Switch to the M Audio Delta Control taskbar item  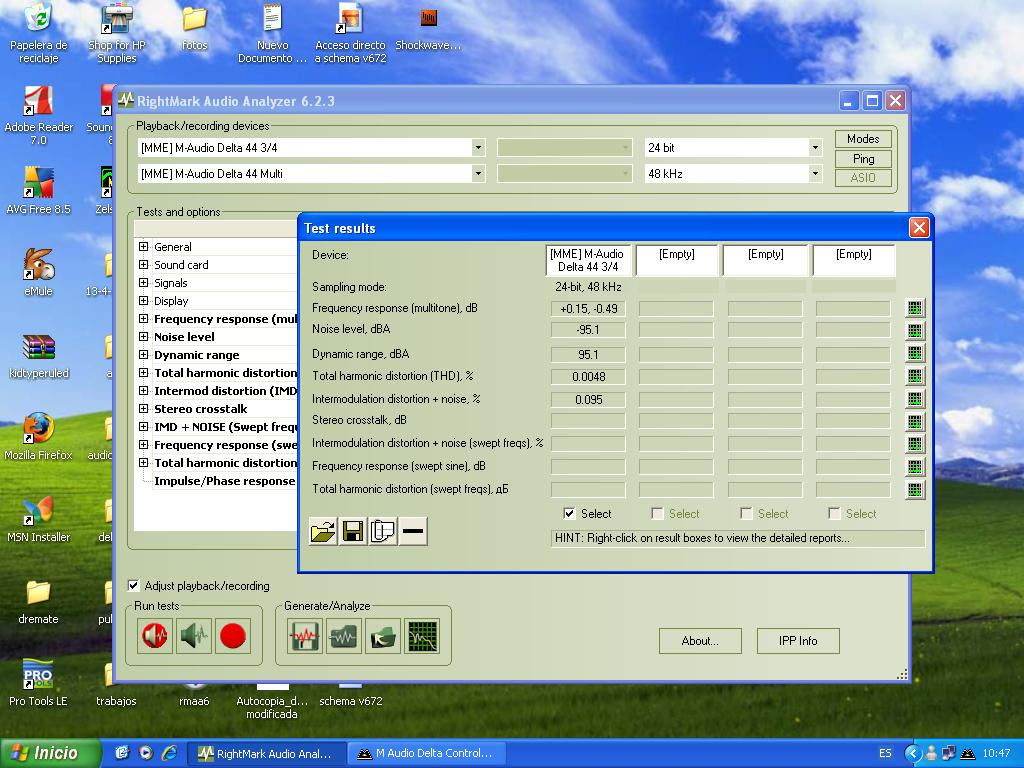(427, 753)
